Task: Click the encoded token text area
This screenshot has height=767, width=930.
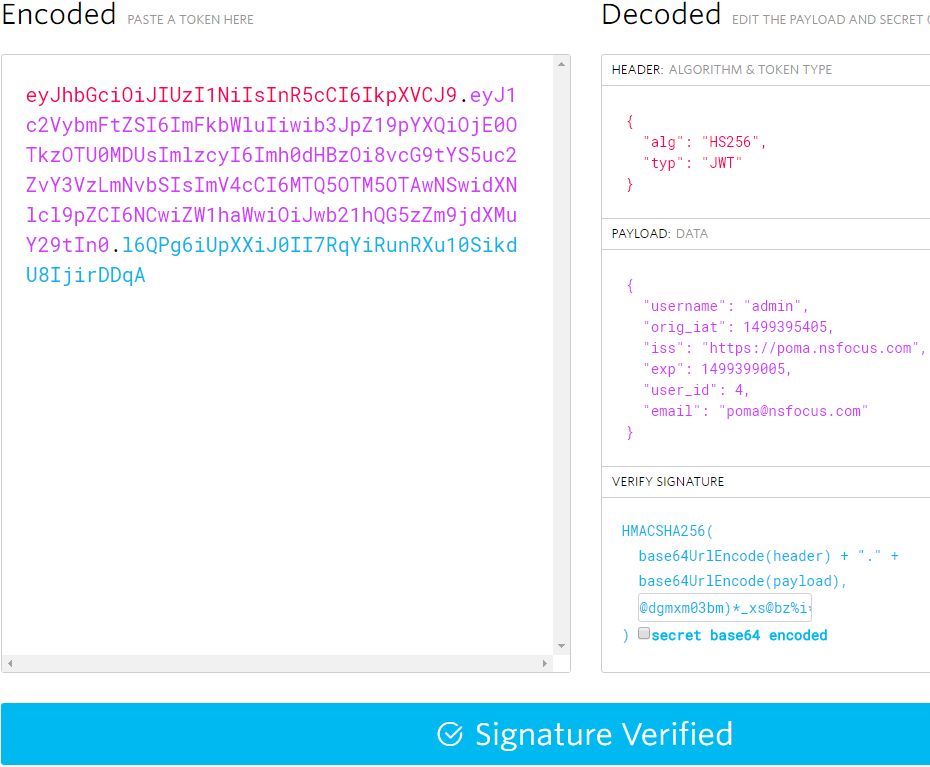Action: [277, 355]
